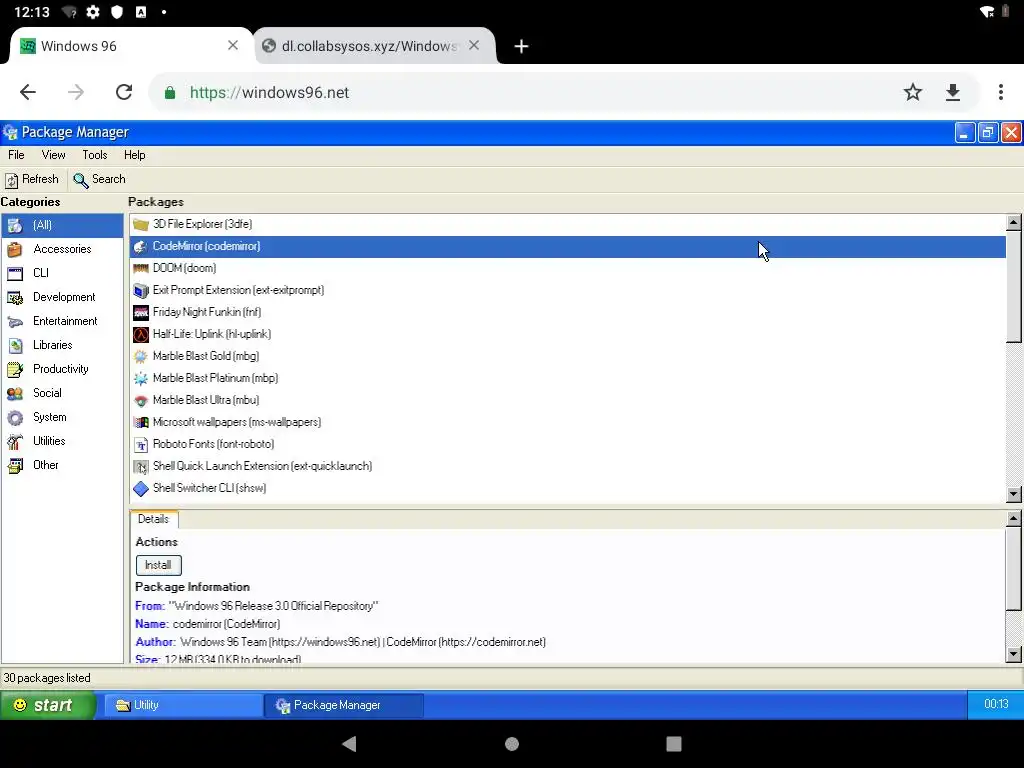Select the Social category icon

[x=15, y=394]
